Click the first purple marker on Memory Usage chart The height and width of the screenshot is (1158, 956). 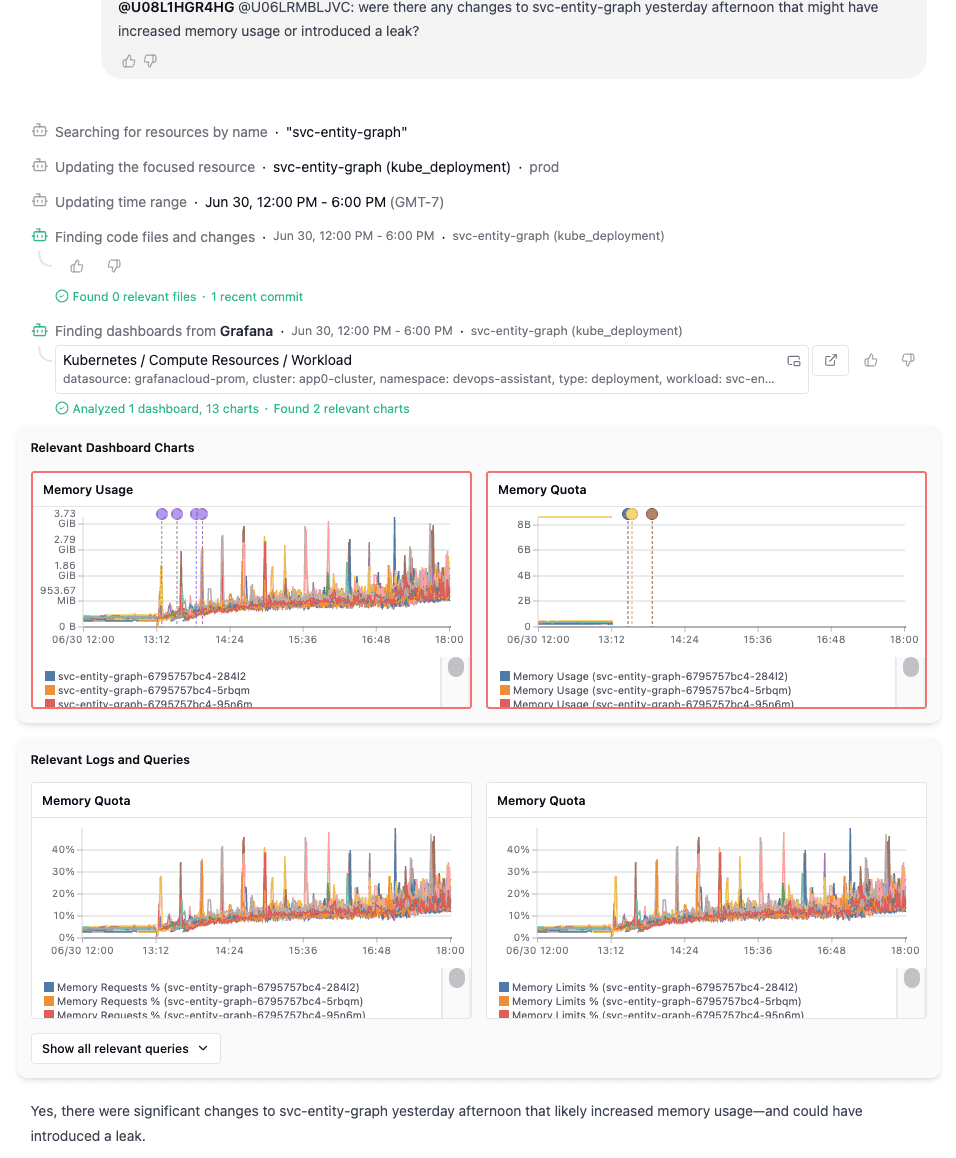(162, 514)
